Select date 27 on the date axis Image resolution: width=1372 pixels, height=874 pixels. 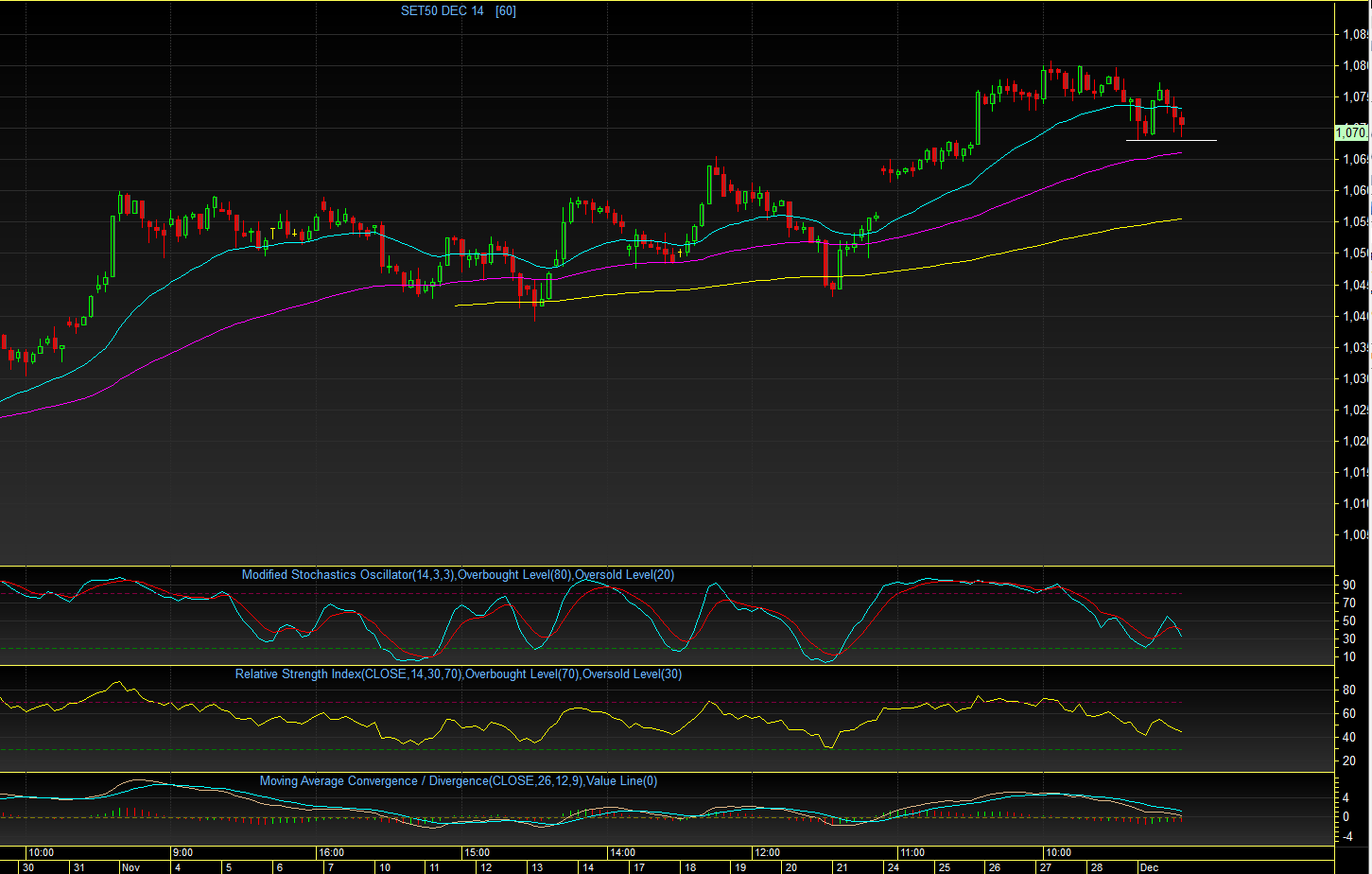tap(1046, 867)
